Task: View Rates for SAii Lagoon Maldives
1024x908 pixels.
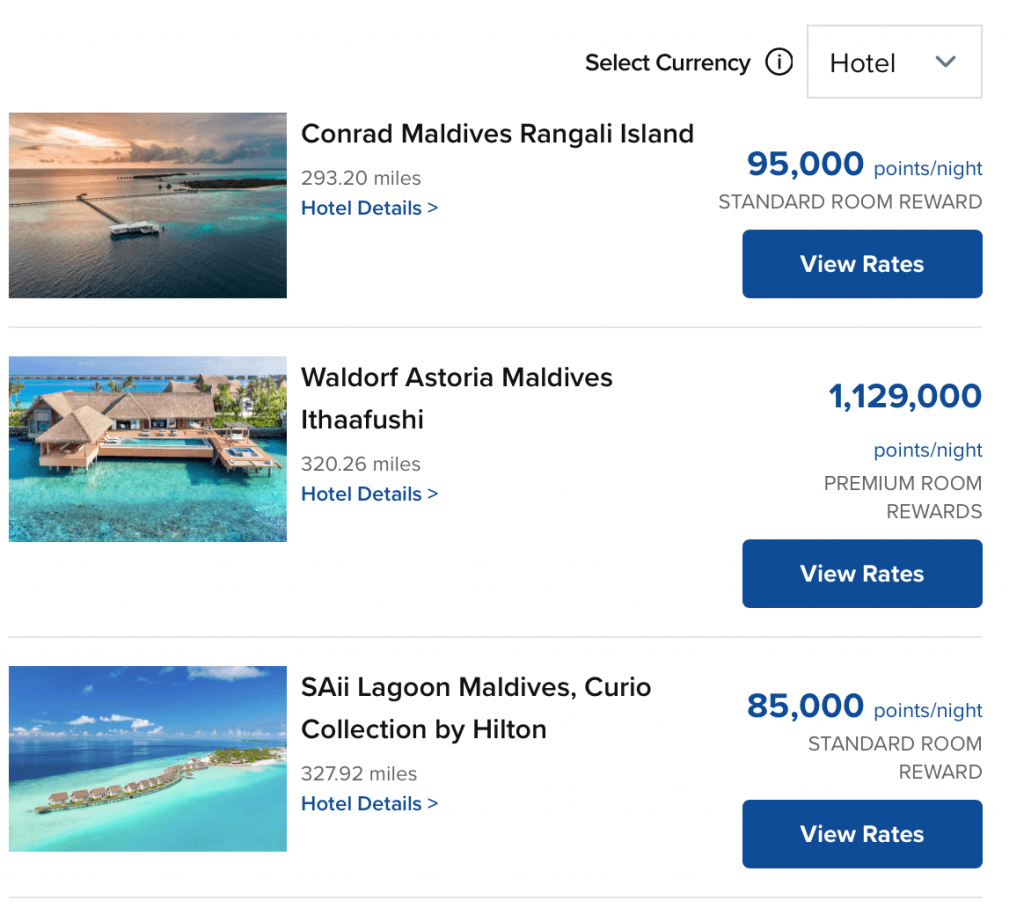Action: point(861,833)
